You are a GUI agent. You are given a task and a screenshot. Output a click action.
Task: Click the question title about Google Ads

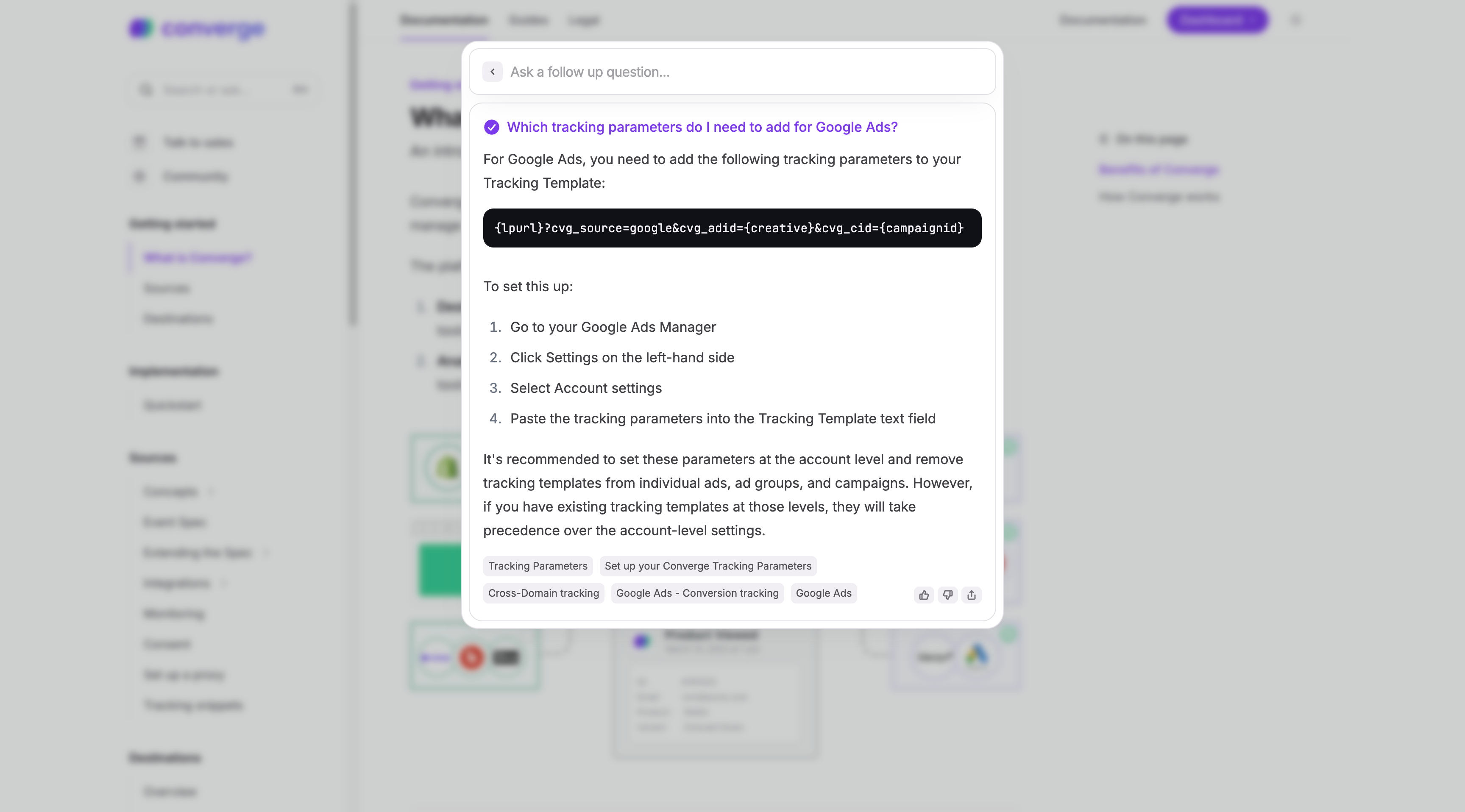click(x=702, y=127)
